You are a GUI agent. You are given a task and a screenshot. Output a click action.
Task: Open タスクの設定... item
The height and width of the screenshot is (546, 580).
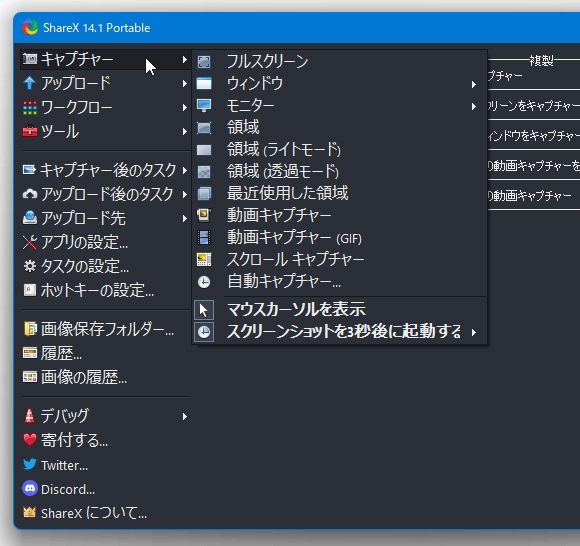click(x=106, y=266)
